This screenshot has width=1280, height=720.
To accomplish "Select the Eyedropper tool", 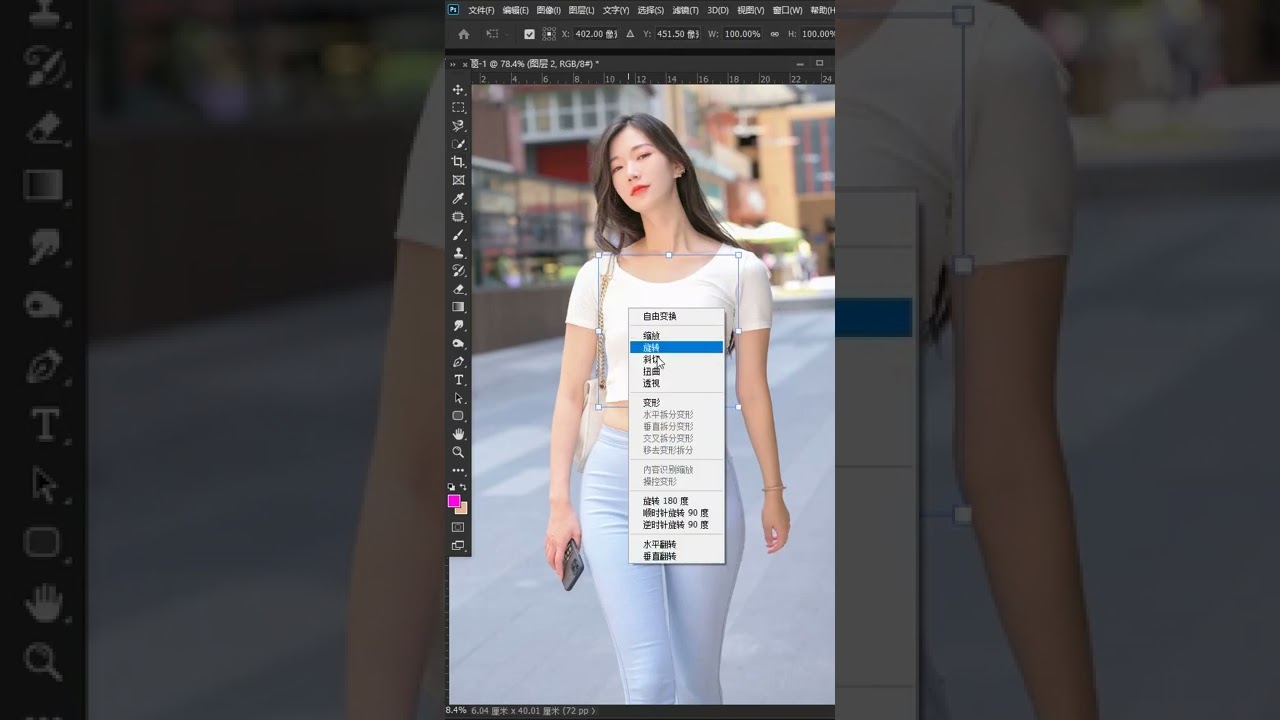I will click(x=458, y=199).
